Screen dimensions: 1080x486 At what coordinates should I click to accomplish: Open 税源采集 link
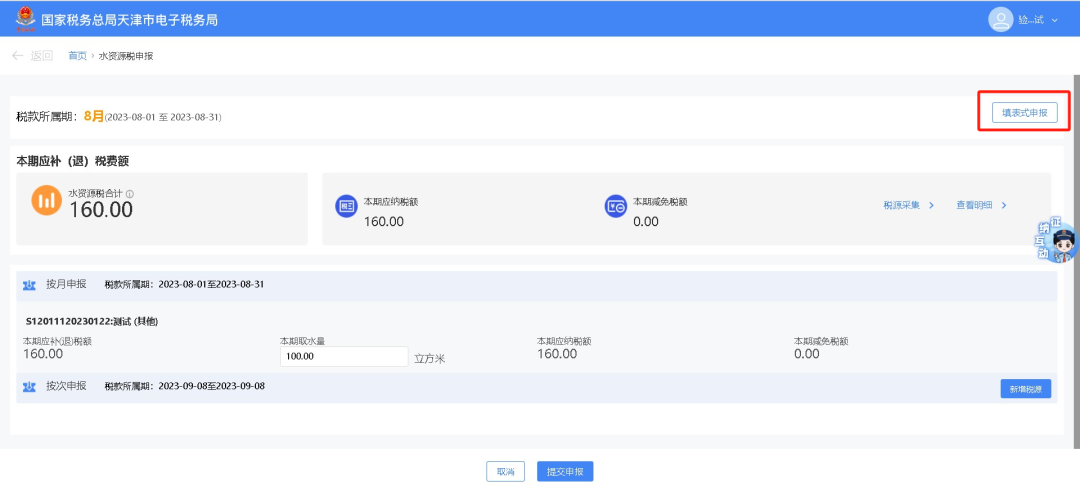pyautogui.click(x=908, y=205)
